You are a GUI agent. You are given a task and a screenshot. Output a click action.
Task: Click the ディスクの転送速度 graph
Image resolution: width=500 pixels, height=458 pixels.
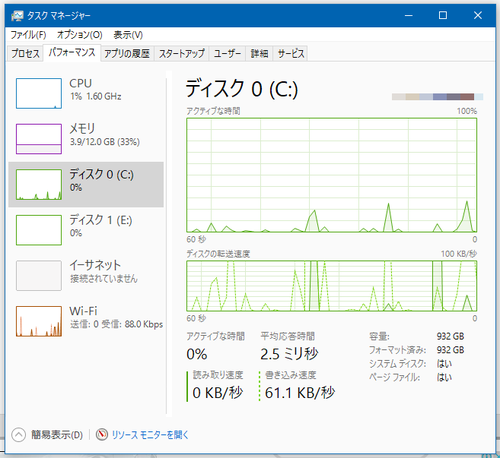(x=332, y=286)
